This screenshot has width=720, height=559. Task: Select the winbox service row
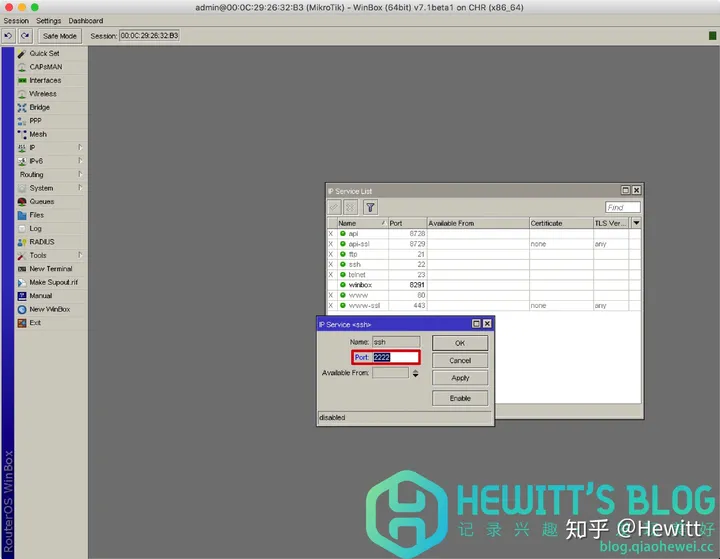(x=484, y=285)
